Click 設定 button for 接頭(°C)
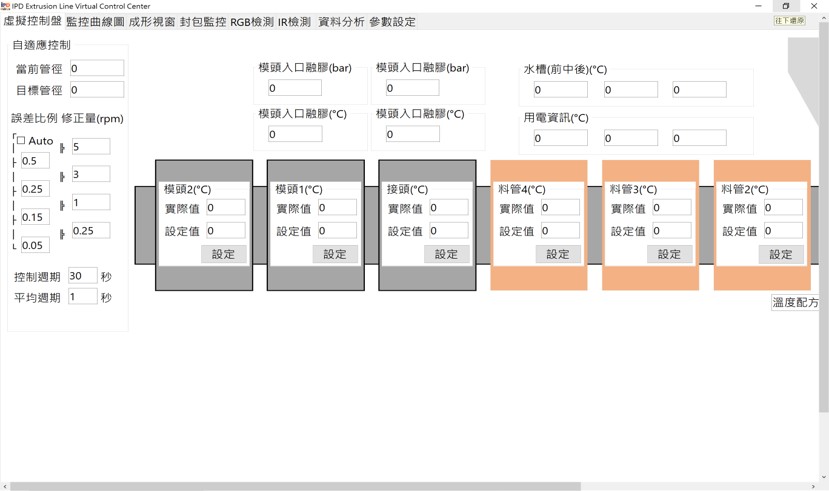Image resolution: width=829 pixels, height=491 pixels. (x=447, y=254)
